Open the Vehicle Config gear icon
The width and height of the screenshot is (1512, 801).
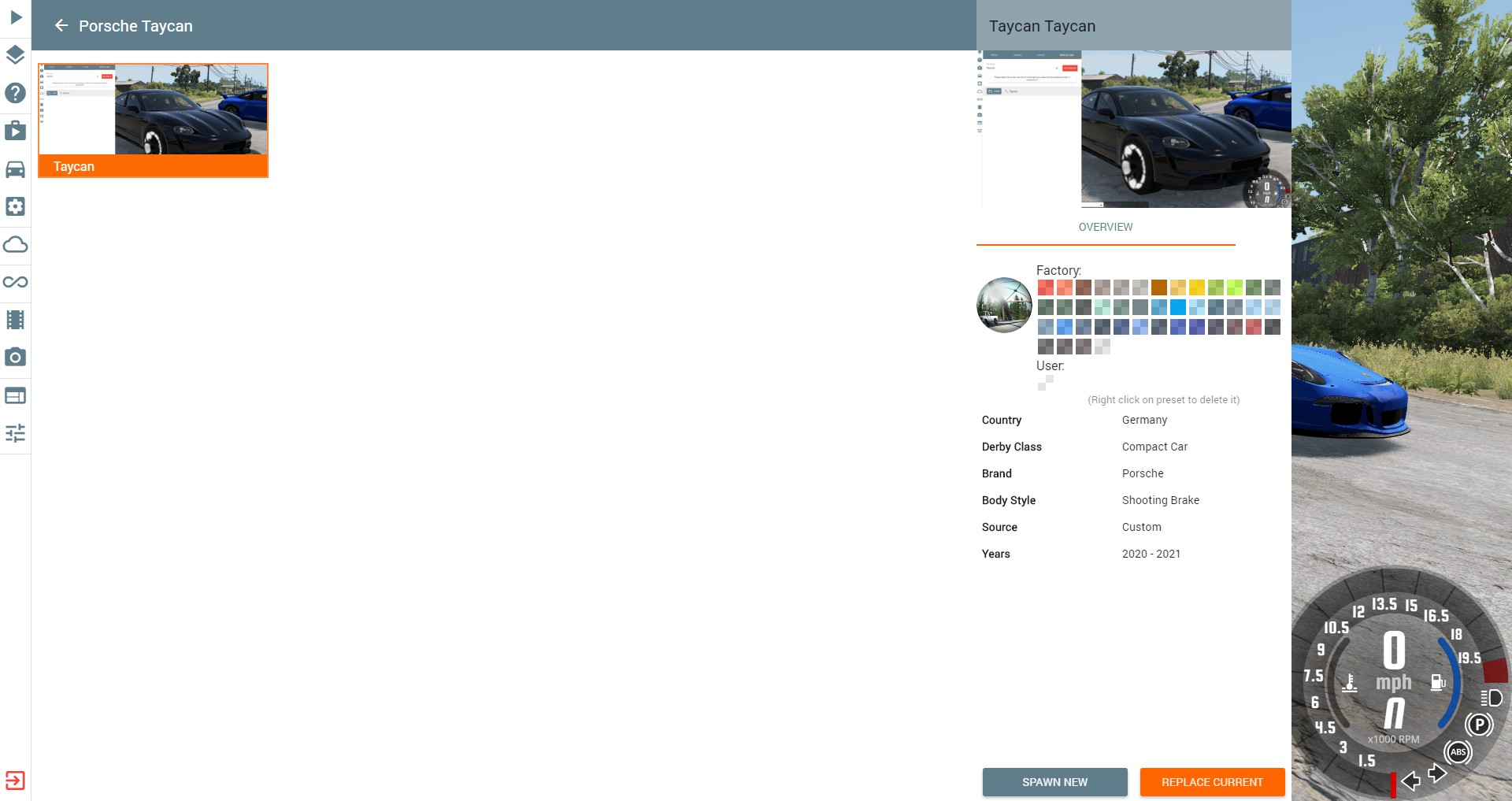[x=15, y=206]
